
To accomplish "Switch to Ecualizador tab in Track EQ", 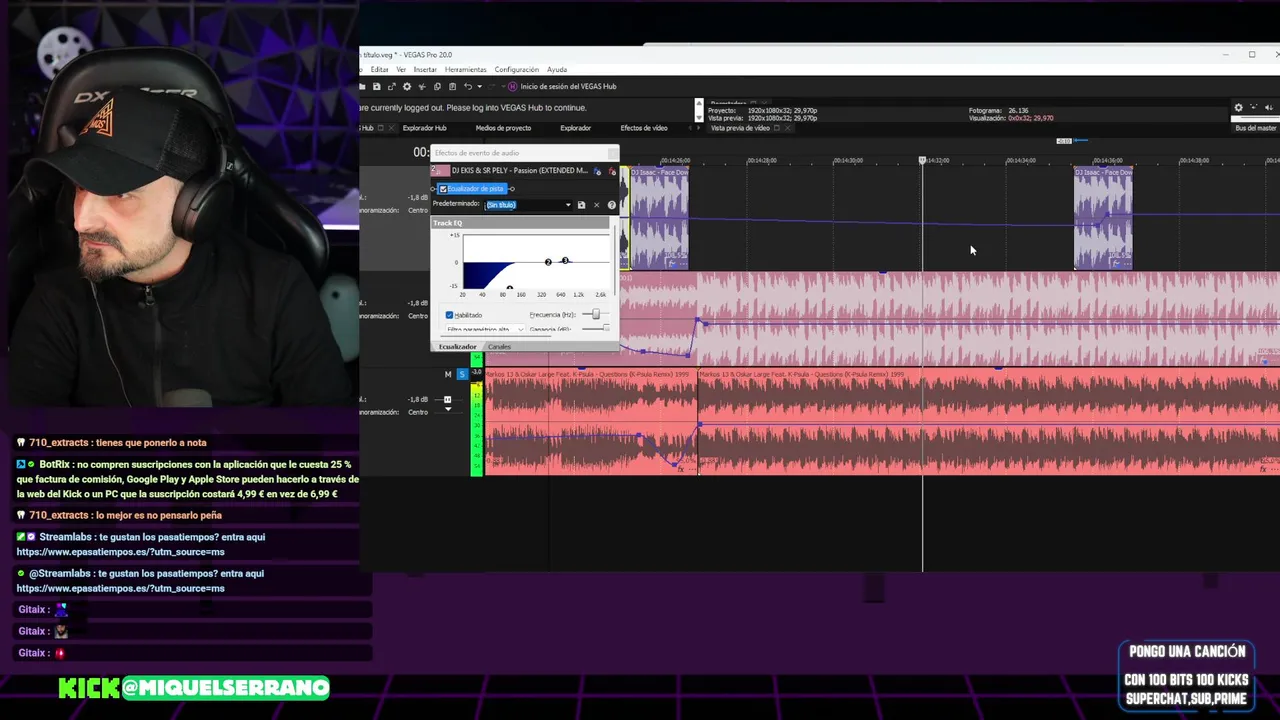I will [458, 346].
